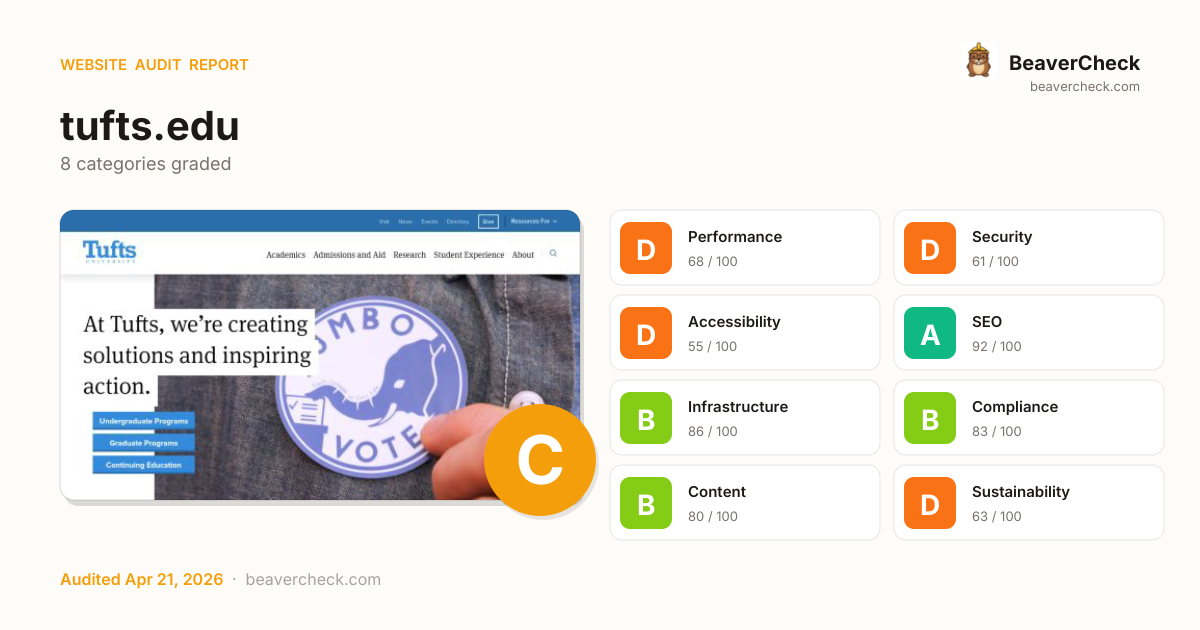Click the Graduate Programs button
This screenshot has height=630, width=1200.
(x=144, y=443)
